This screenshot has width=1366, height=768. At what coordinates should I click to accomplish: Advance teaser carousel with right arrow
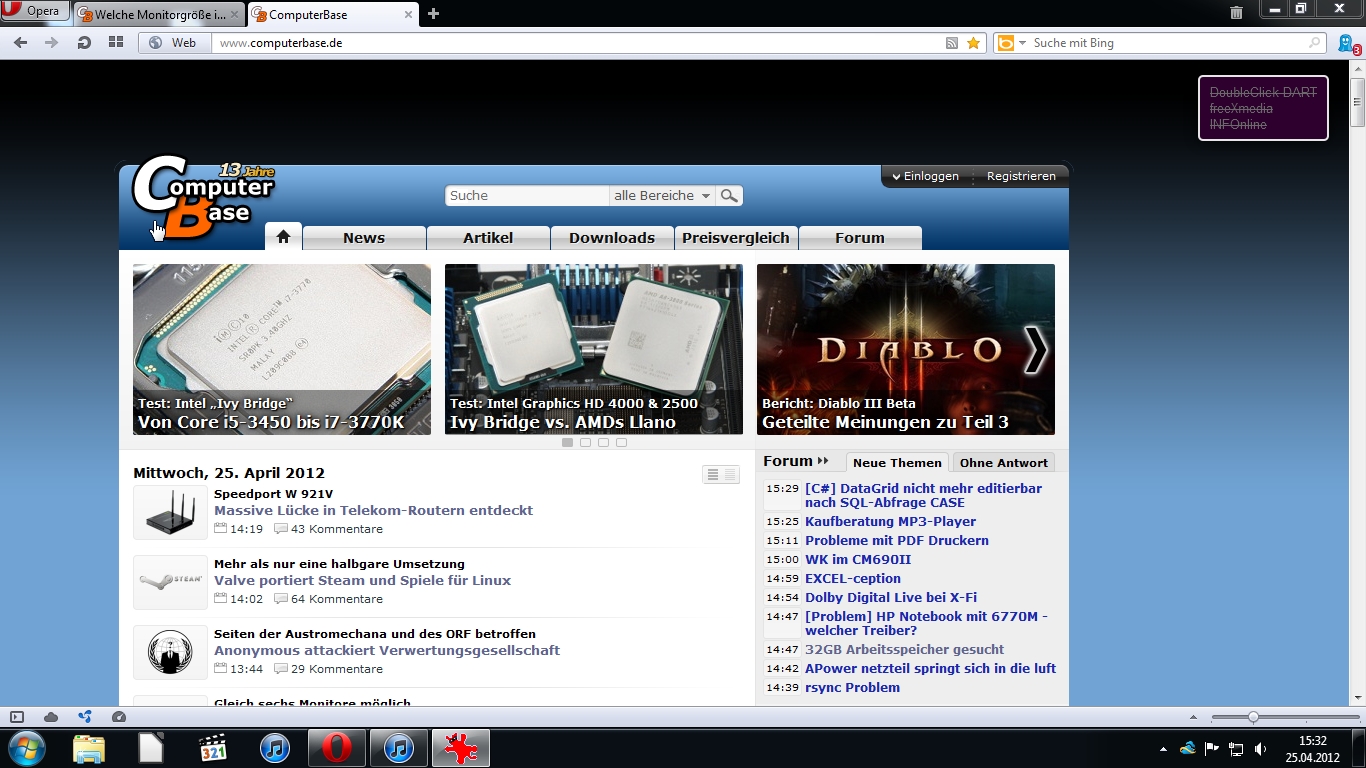[1036, 350]
